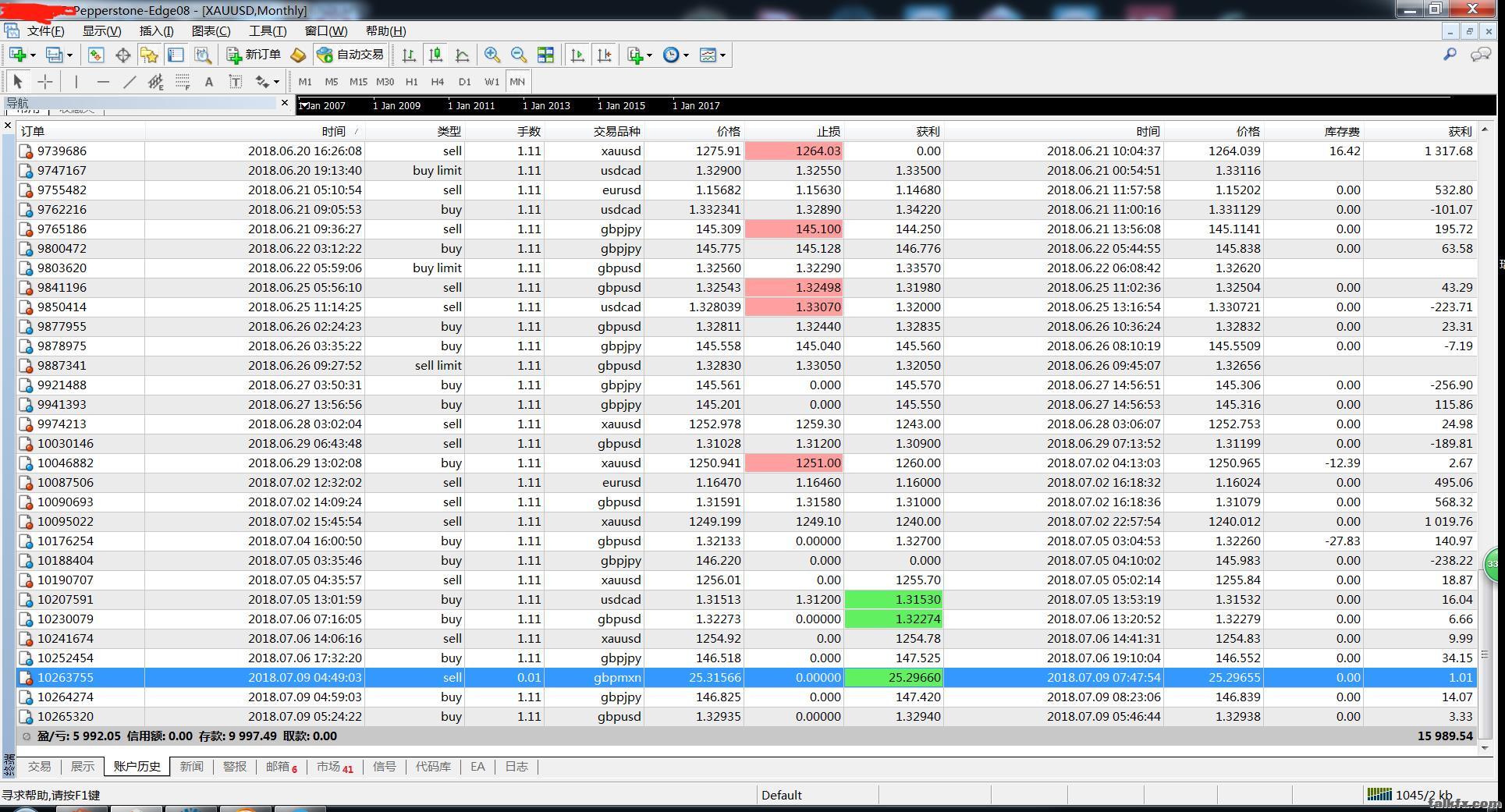Sort by the 订单 column header

tap(81, 131)
